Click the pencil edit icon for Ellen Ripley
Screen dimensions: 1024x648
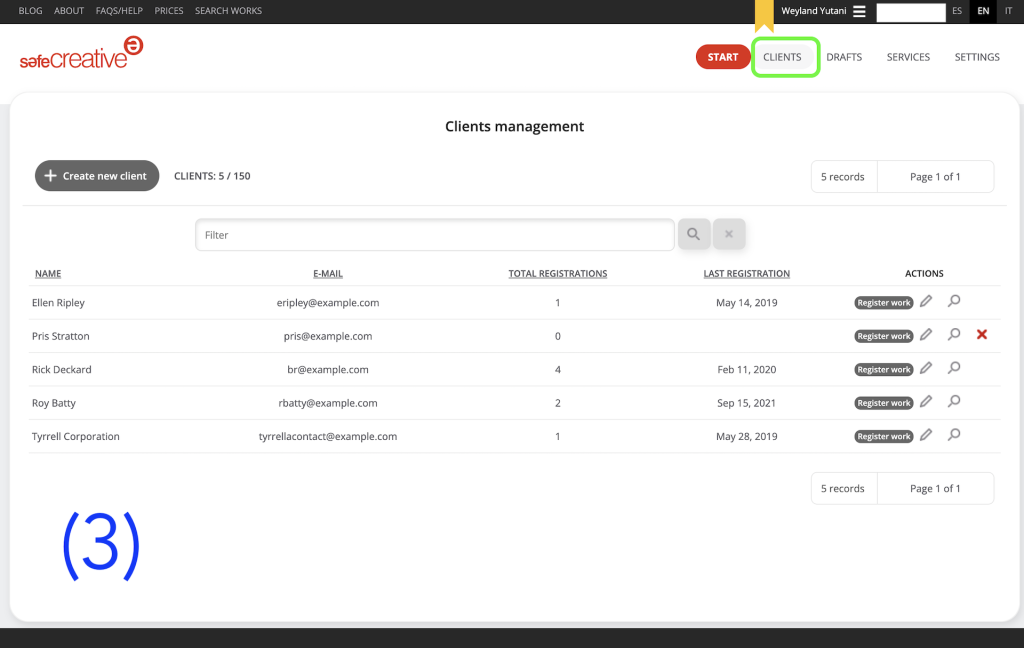[926, 301]
